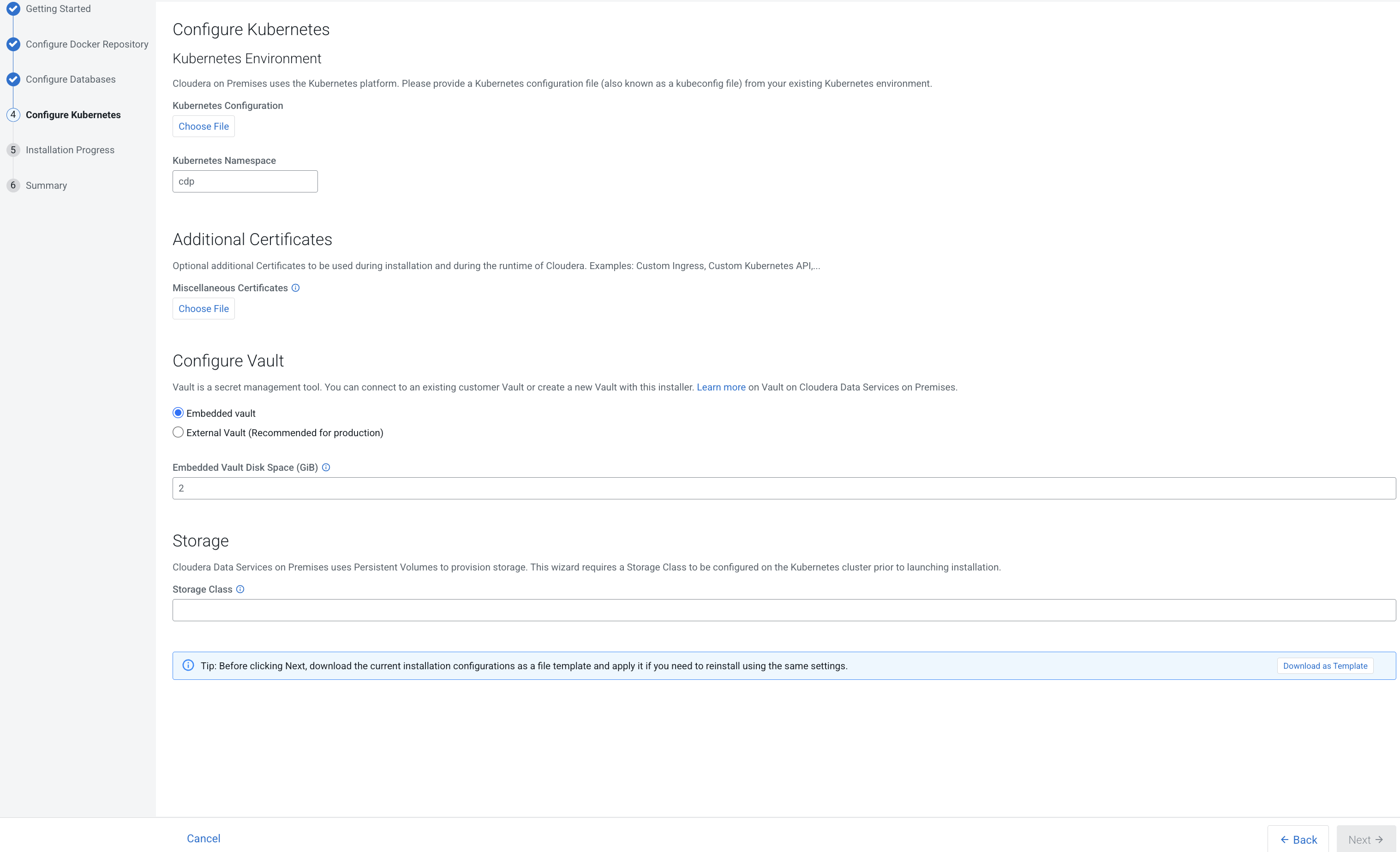Open the Learn more Vault link
Image resolution: width=1400 pixels, height=852 pixels.
click(x=721, y=387)
